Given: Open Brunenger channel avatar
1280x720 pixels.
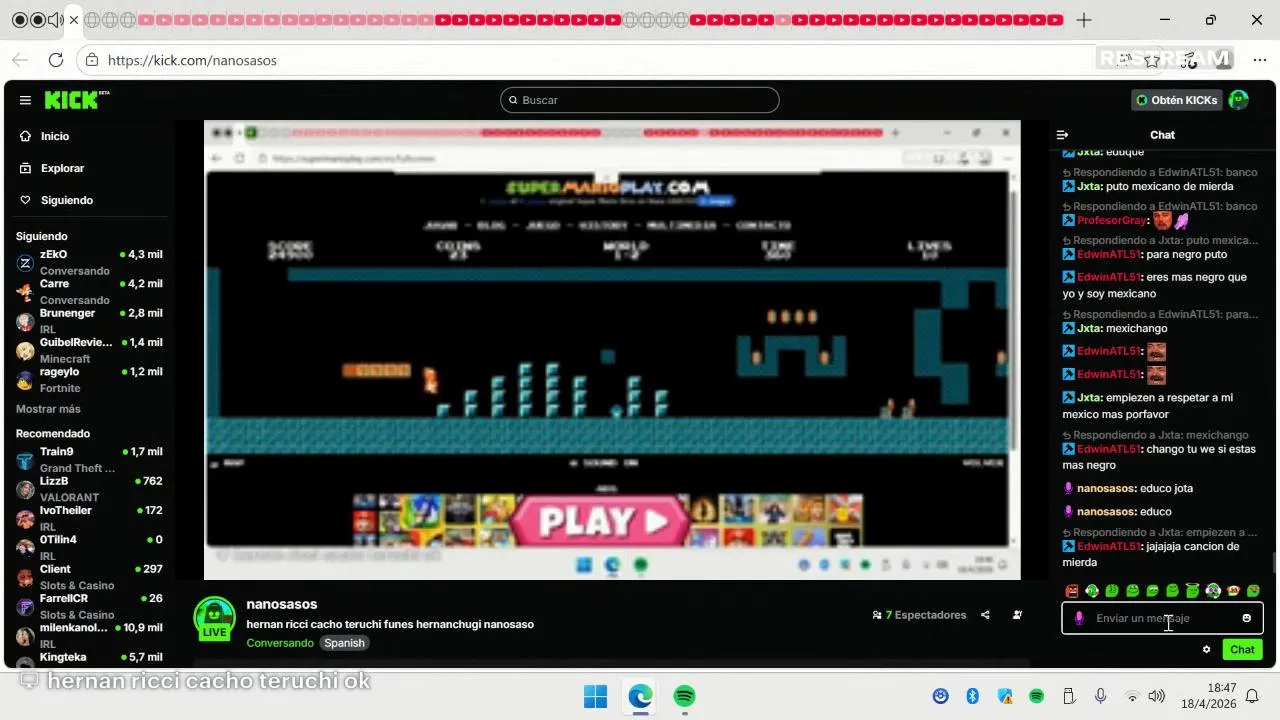Looking at the screenshot, I should click(x=25, y=321).
